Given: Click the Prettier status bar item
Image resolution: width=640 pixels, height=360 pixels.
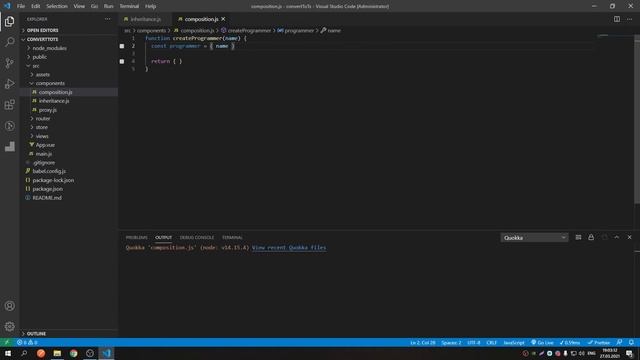Looking at the screenshot, I should [598, 342].
